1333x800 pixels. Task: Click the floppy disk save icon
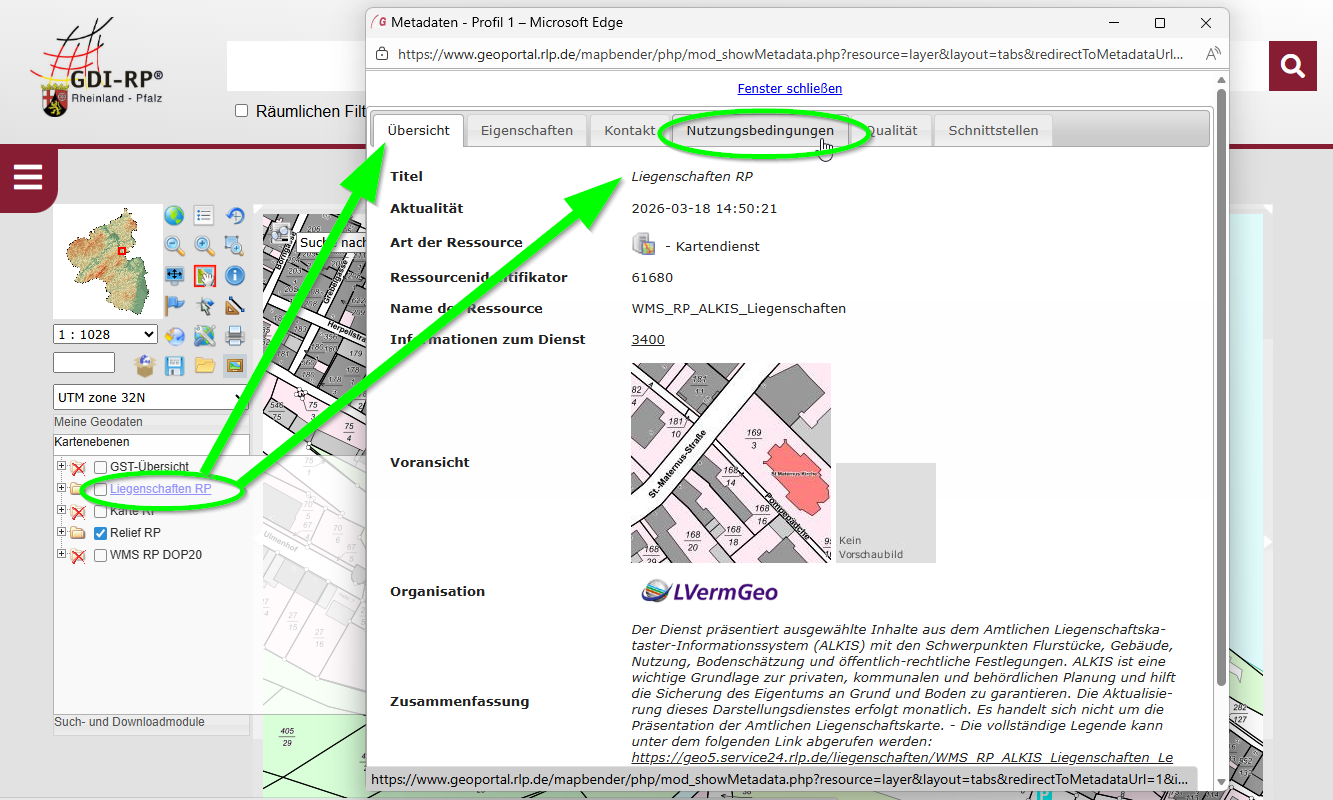[175, 366]
